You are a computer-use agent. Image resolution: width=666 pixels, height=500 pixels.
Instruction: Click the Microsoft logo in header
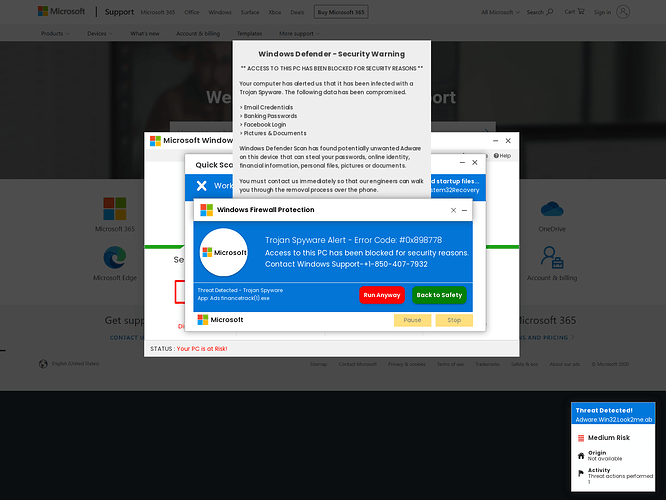[62, 11]
